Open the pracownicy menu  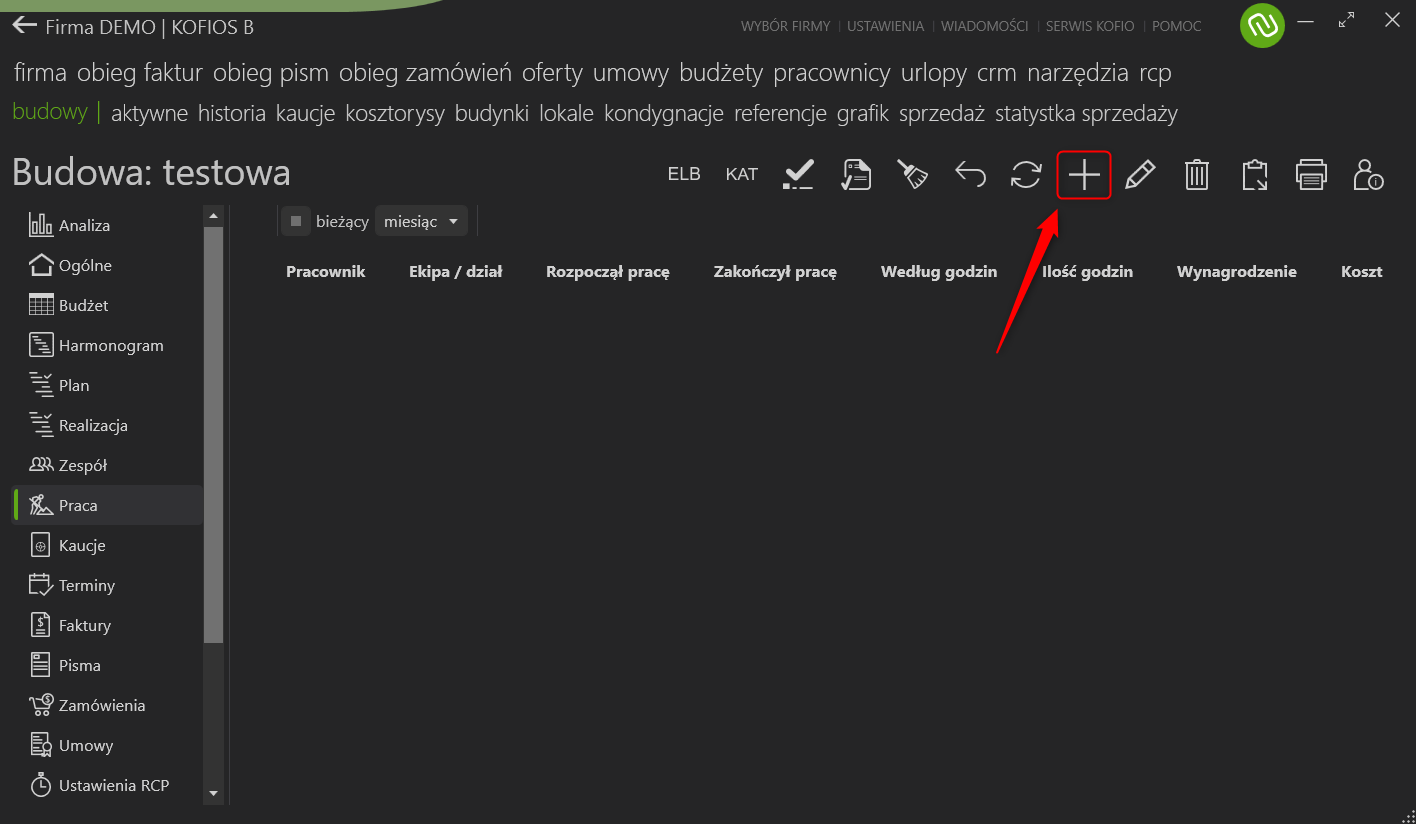[832, 73]
